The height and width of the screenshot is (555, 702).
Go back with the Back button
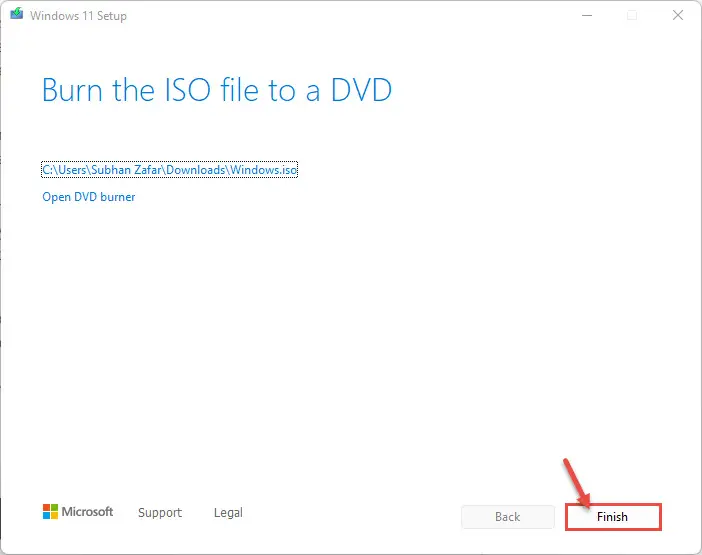pyautogui.click(x=508, y=517)
